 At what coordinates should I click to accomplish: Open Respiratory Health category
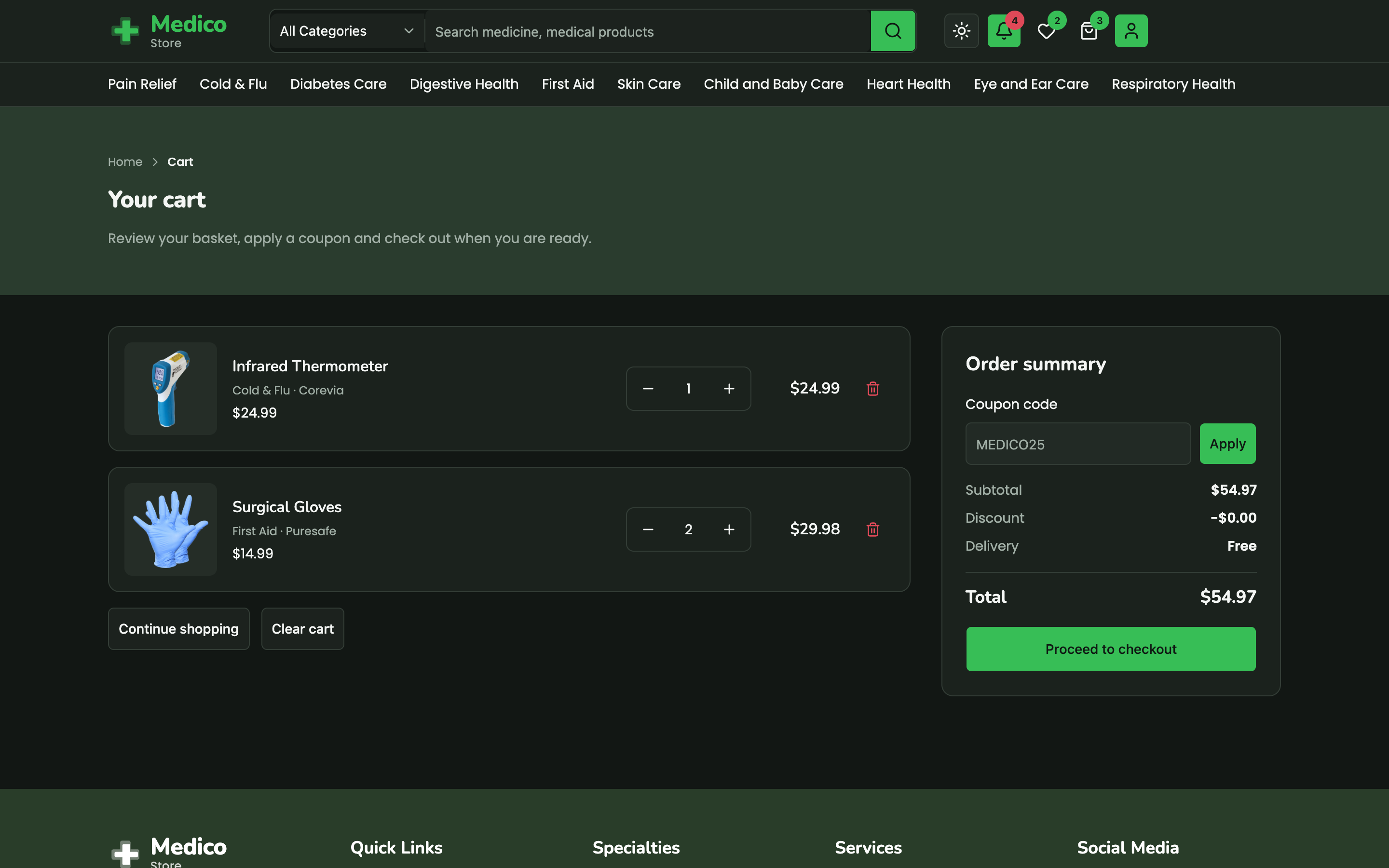pyautogui.click(x=1173, y=84)
